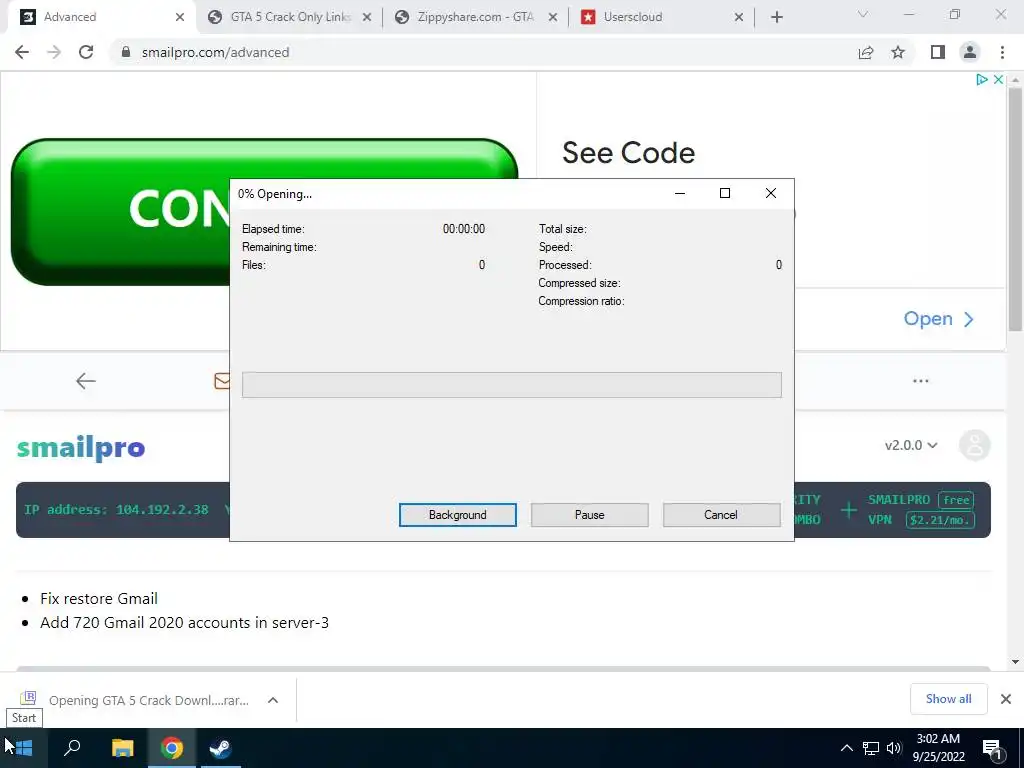Show all downloads

[x=948, y=699]
